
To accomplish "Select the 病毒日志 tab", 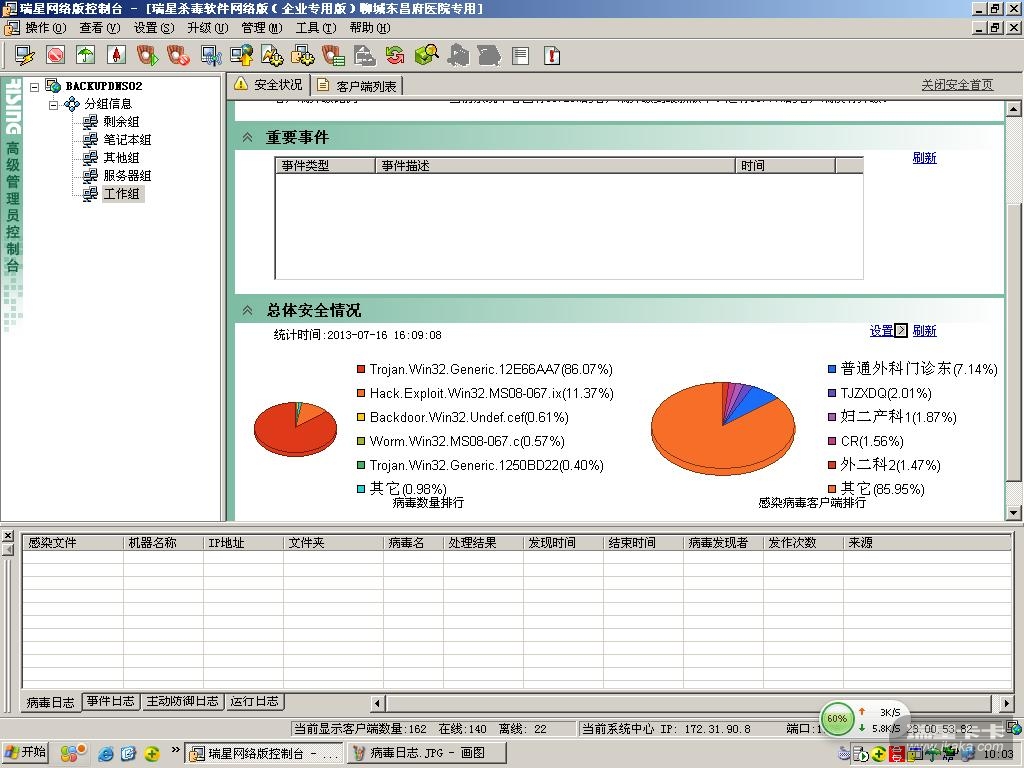I will point(50,703).
